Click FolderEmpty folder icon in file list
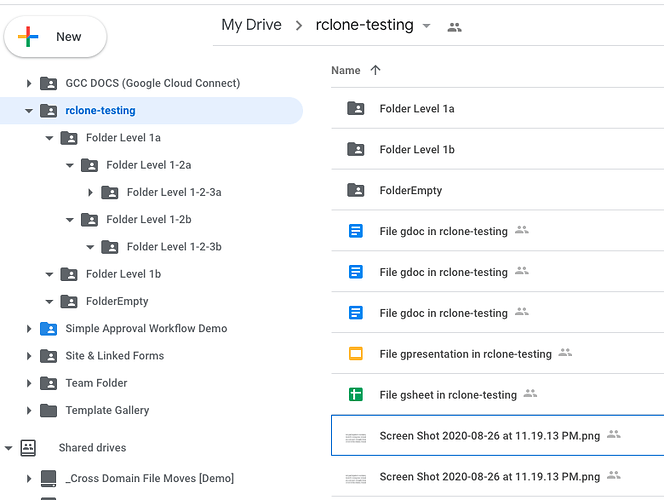Viewport: 664px width, 500px height. (x=356, y=191)
